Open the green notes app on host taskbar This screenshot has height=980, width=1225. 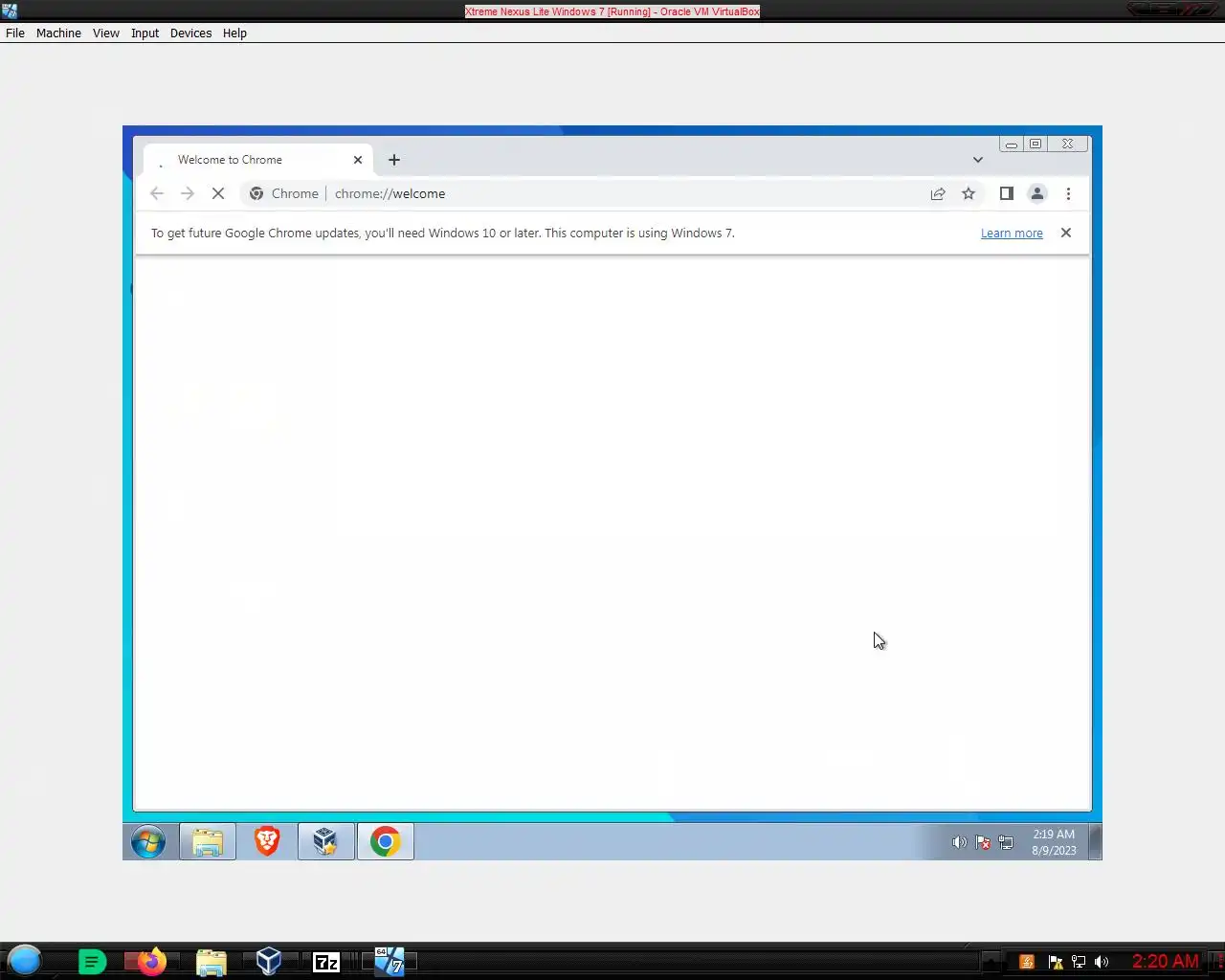pyautogui.click(x=92, y=961)
